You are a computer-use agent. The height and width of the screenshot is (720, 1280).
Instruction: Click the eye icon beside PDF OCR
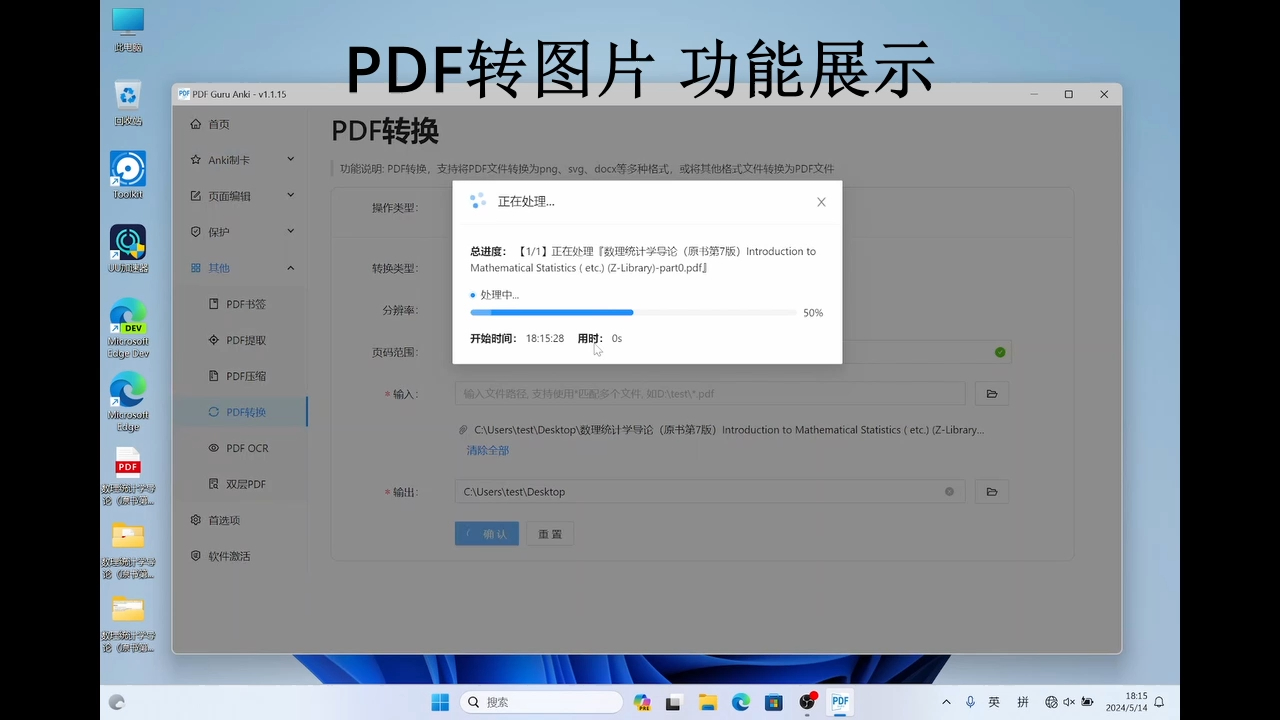pos(214,448)
